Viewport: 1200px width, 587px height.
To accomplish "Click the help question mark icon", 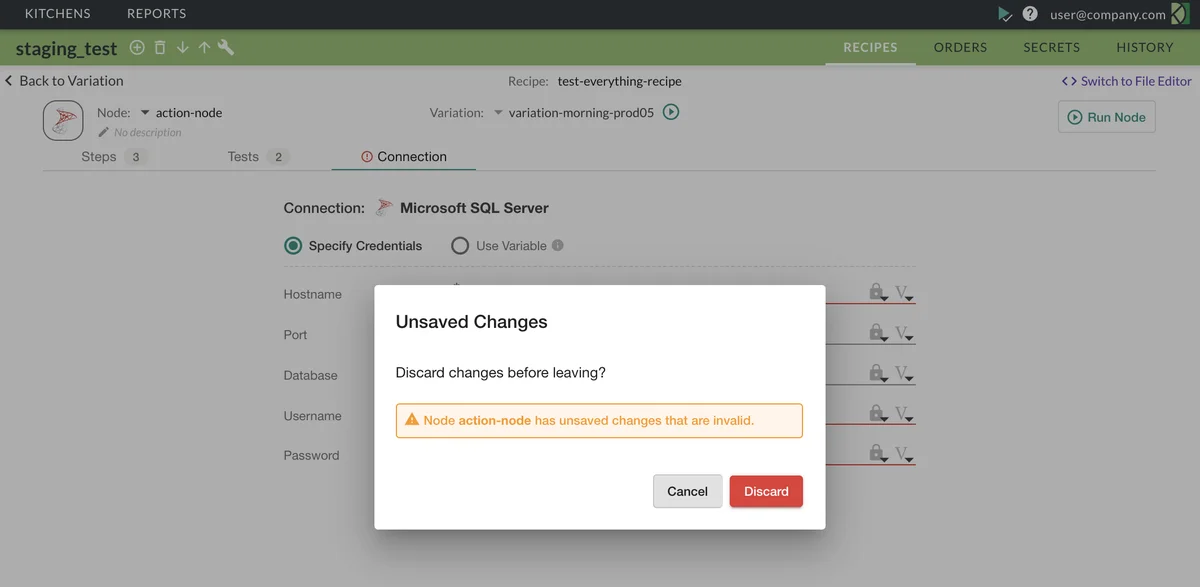I will 1029,14.
